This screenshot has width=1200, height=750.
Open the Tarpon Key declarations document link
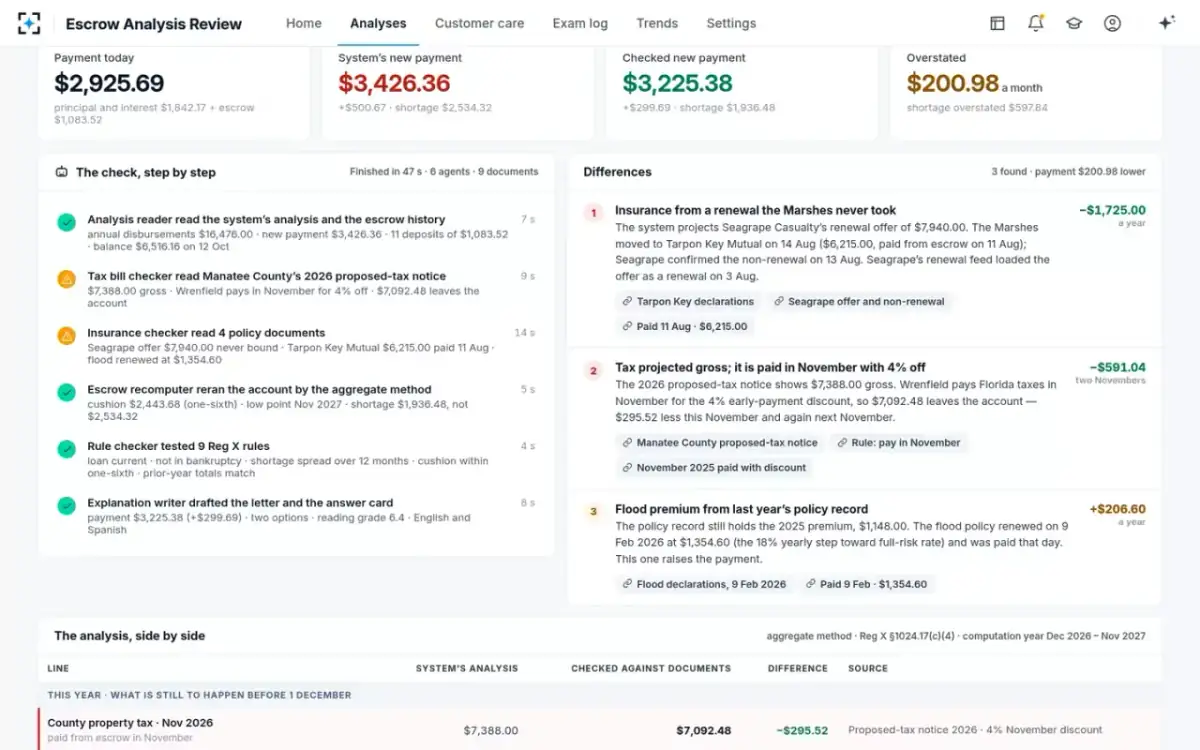tap(687, 301)
